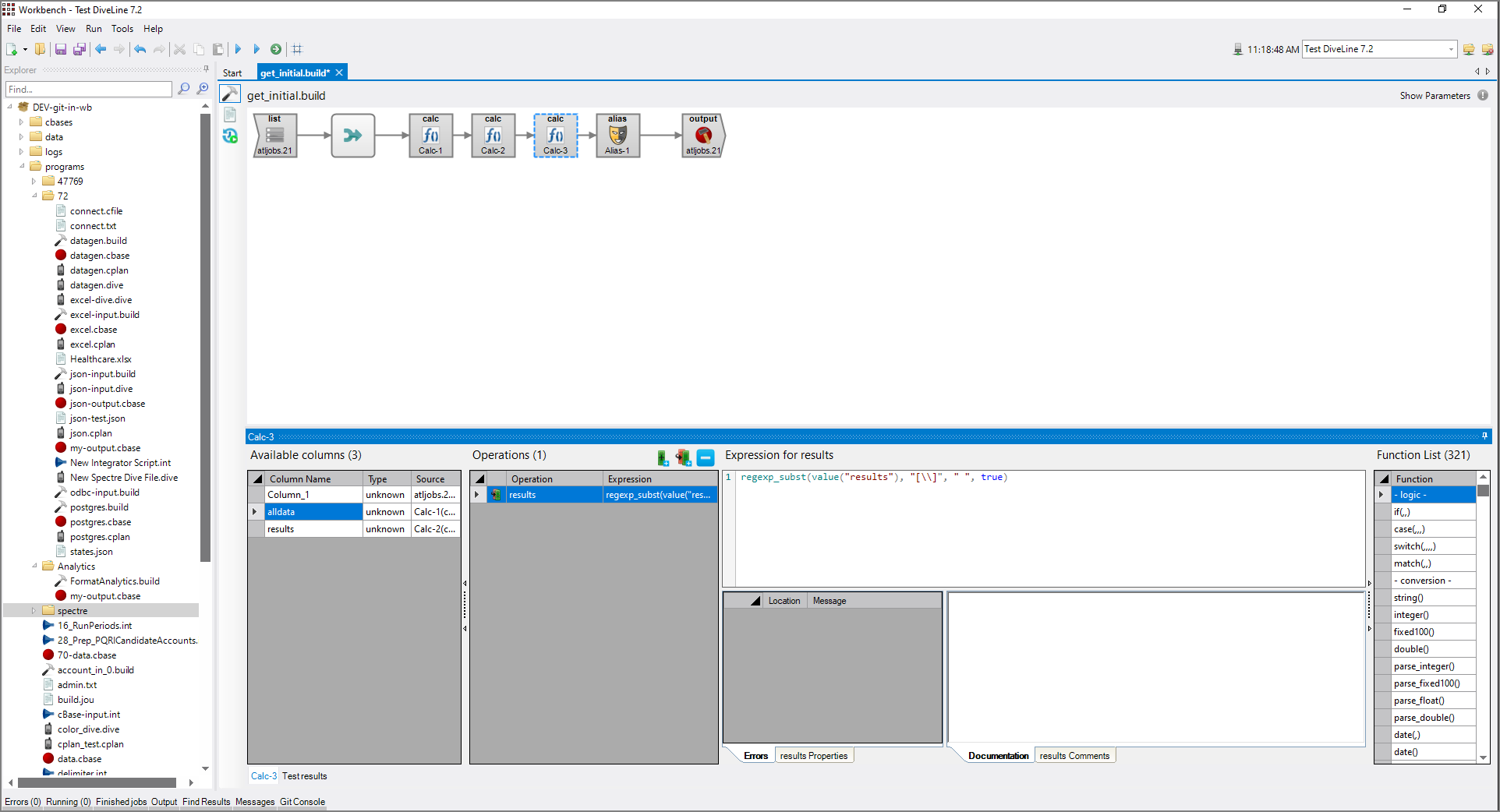Viewport: 1500px width, 812px height.
Task: Click the Save toolbar icon
Action: 61,49
